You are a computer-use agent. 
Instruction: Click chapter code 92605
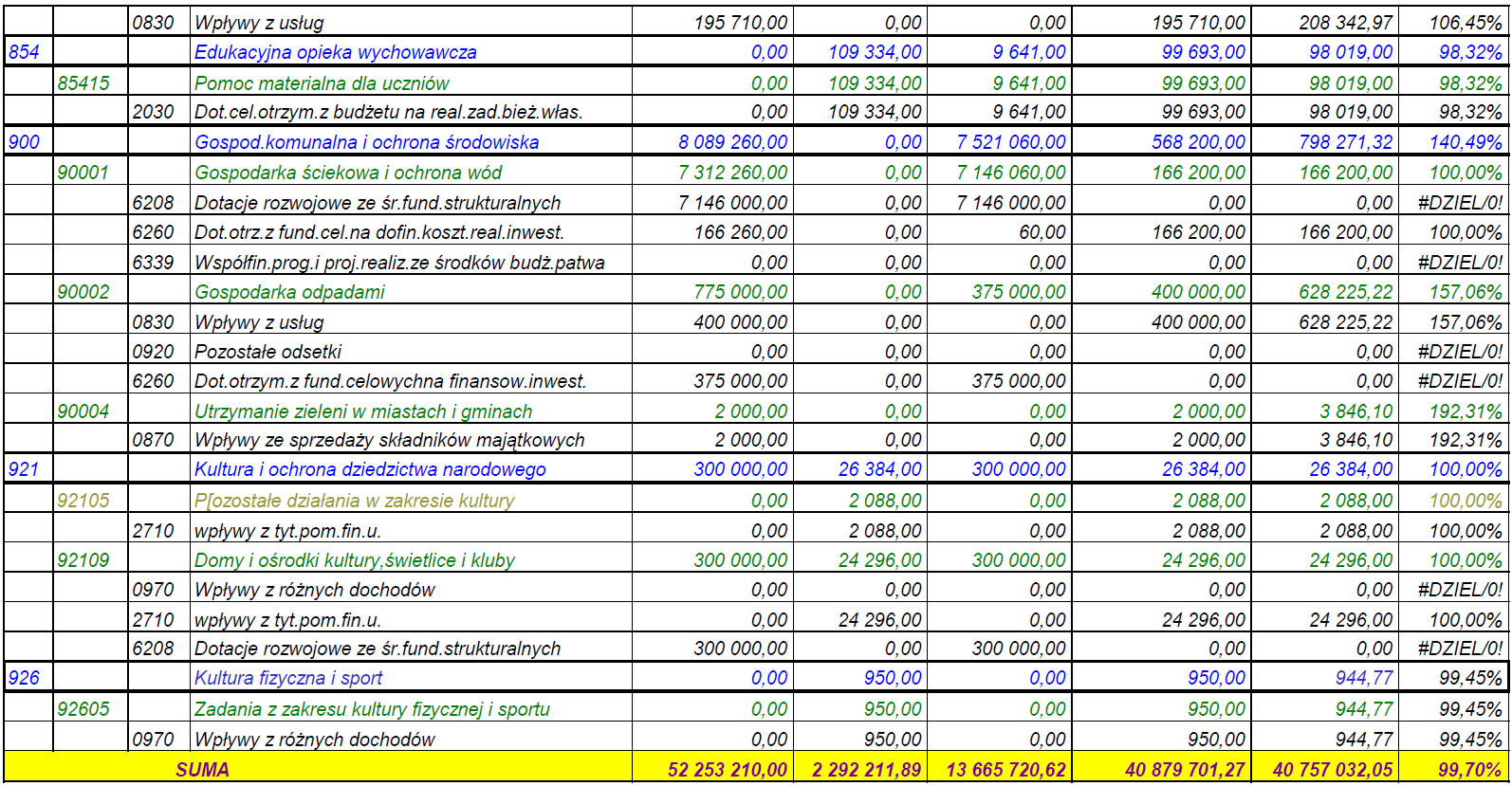tap(83, 709)
